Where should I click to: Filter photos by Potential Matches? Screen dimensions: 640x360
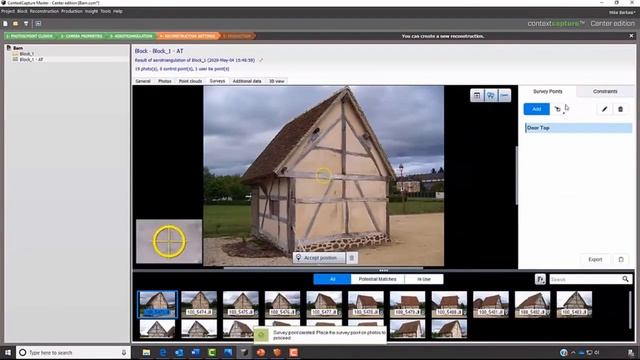click(378, 279)
